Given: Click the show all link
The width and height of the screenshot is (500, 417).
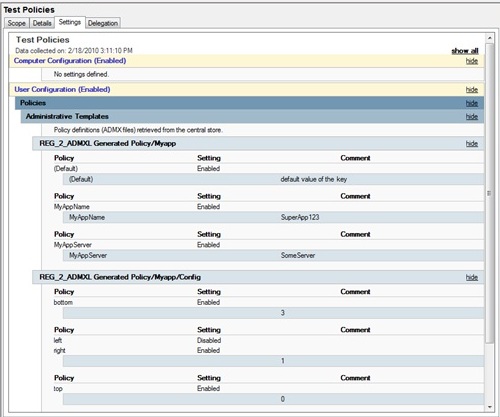Looking at the screenshot, I should click(x=465, y=51).
